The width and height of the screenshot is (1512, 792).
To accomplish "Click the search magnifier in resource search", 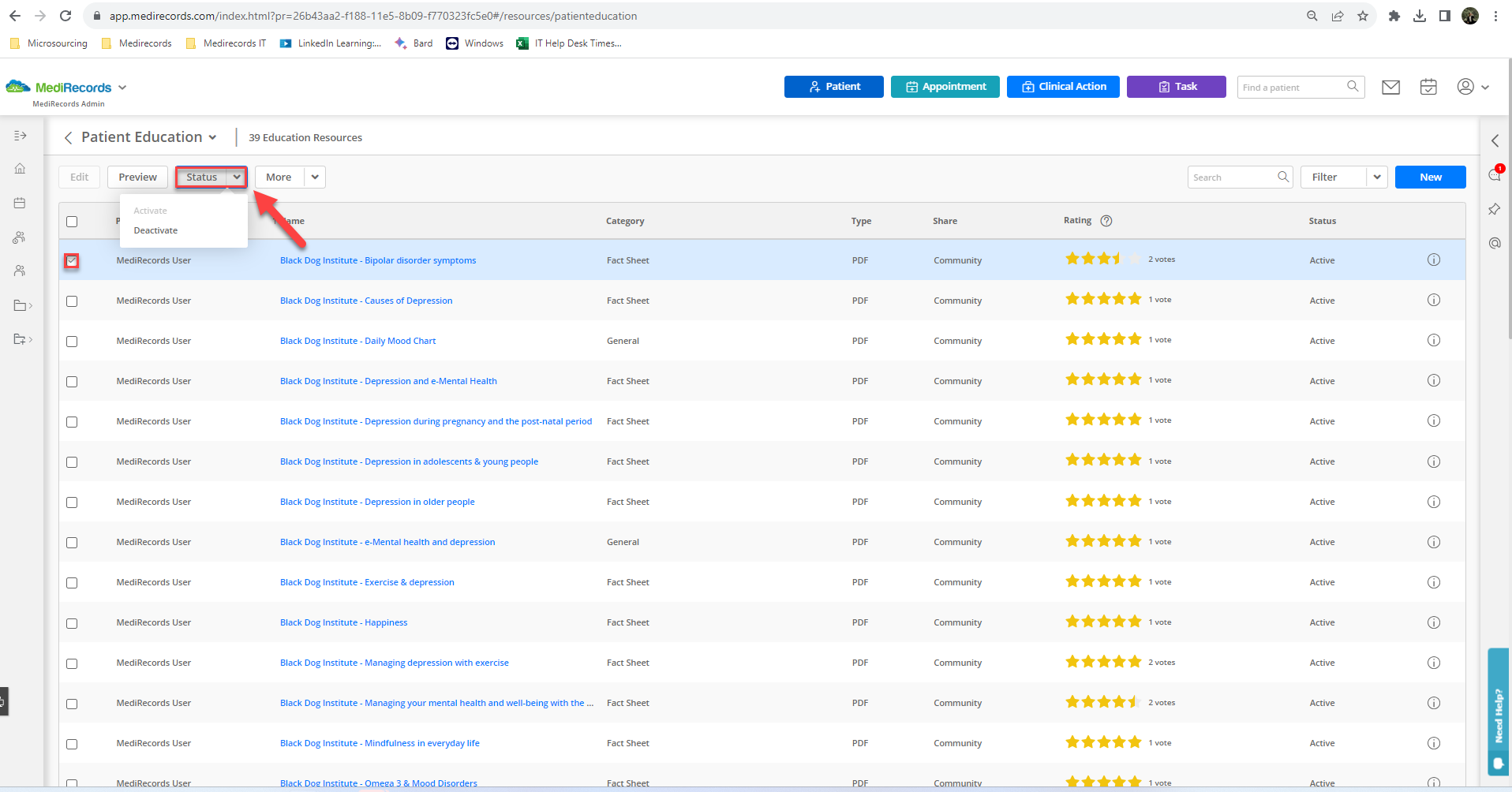I will [x=1283, y=177].
